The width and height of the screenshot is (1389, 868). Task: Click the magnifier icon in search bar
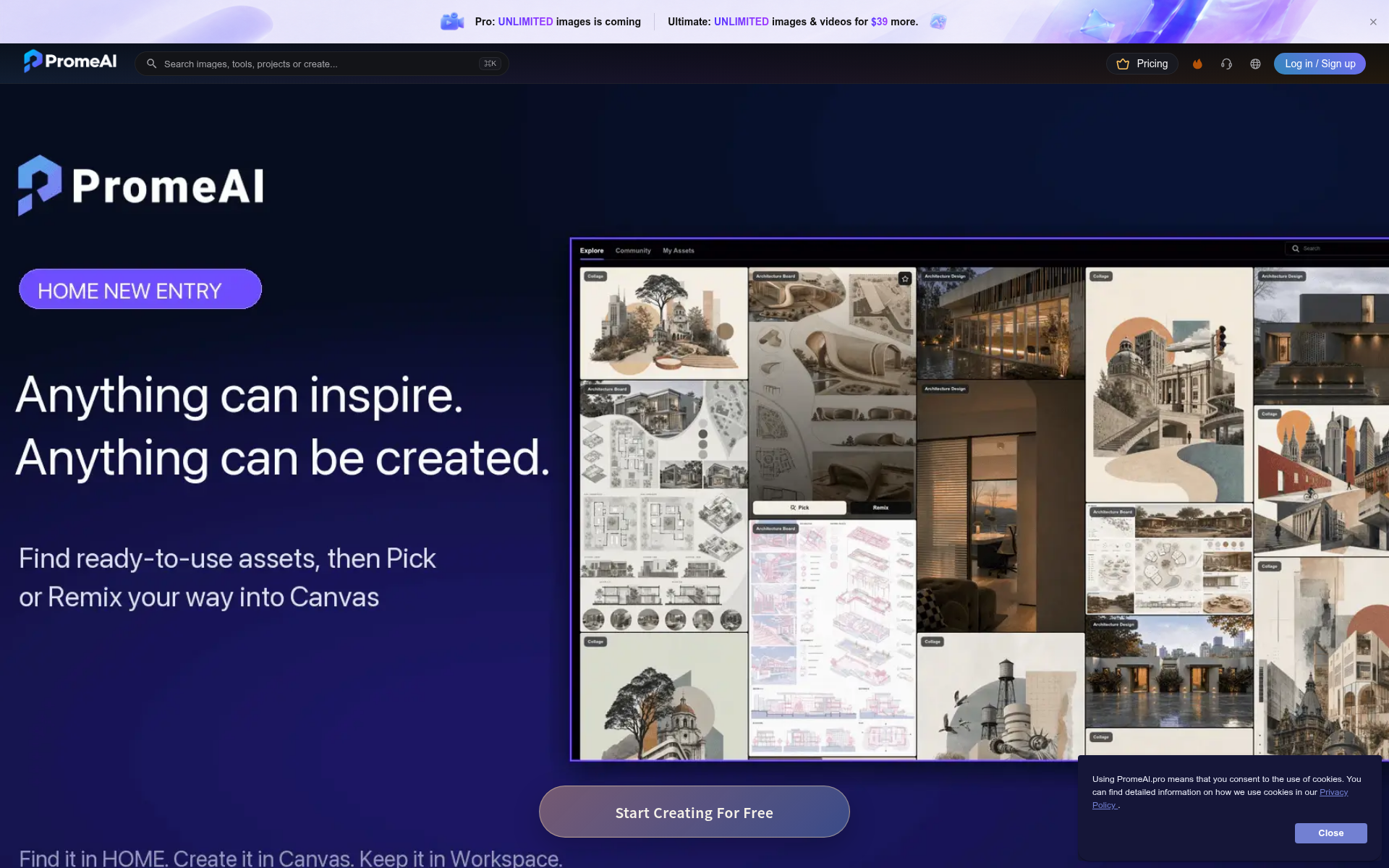click(x=151, y=64)
